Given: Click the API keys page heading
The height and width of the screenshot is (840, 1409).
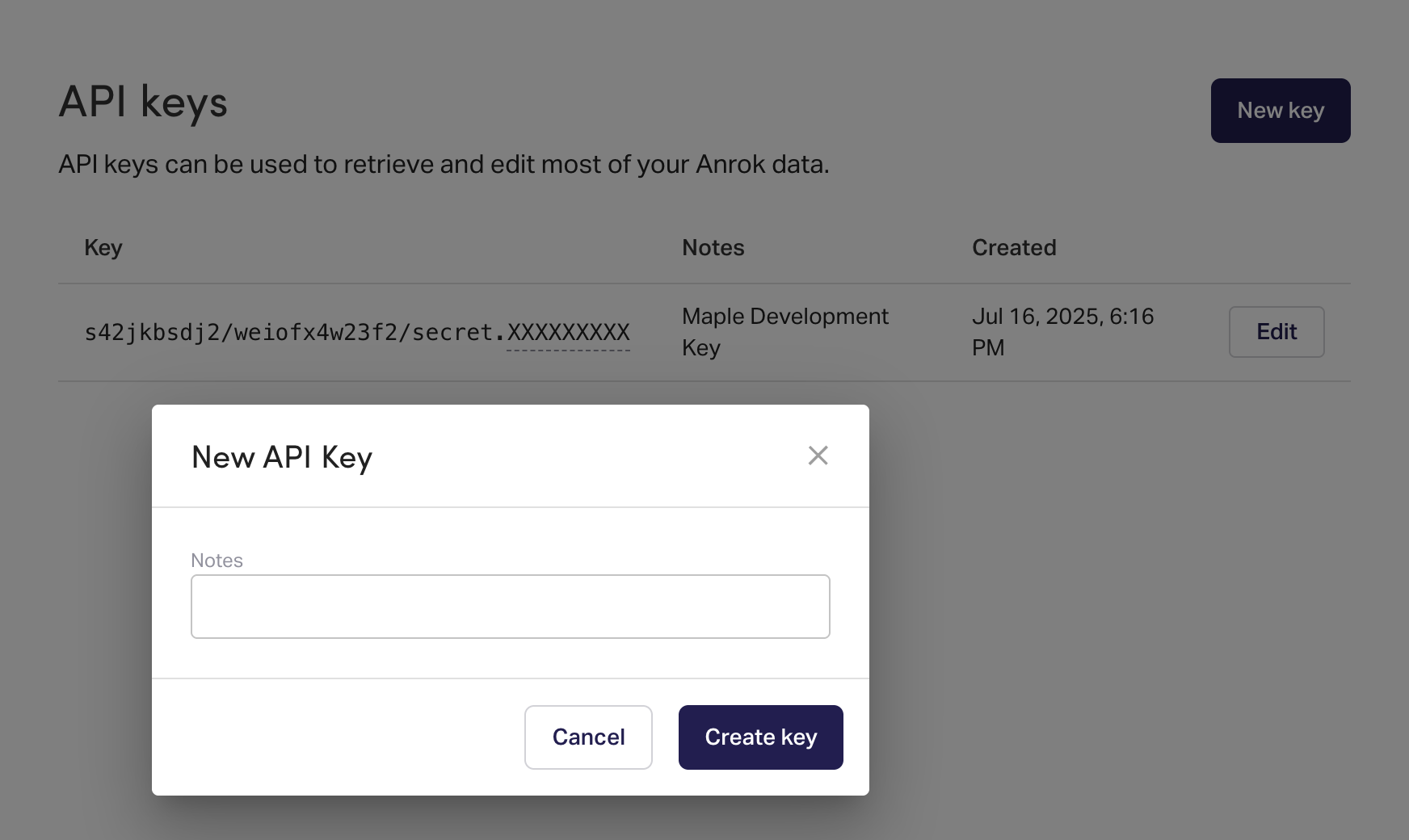Looking at the screenshot, I should coord(143,103).
